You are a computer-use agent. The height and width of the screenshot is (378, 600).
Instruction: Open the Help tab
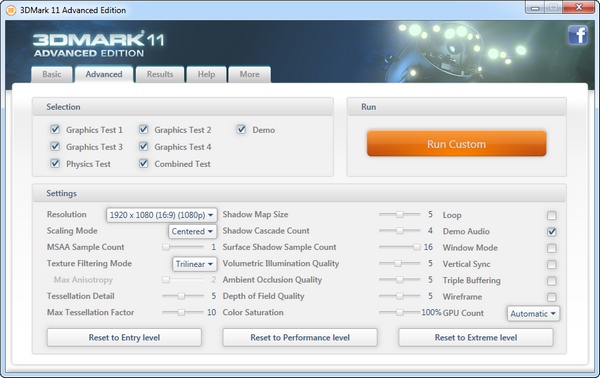[206, 74]
